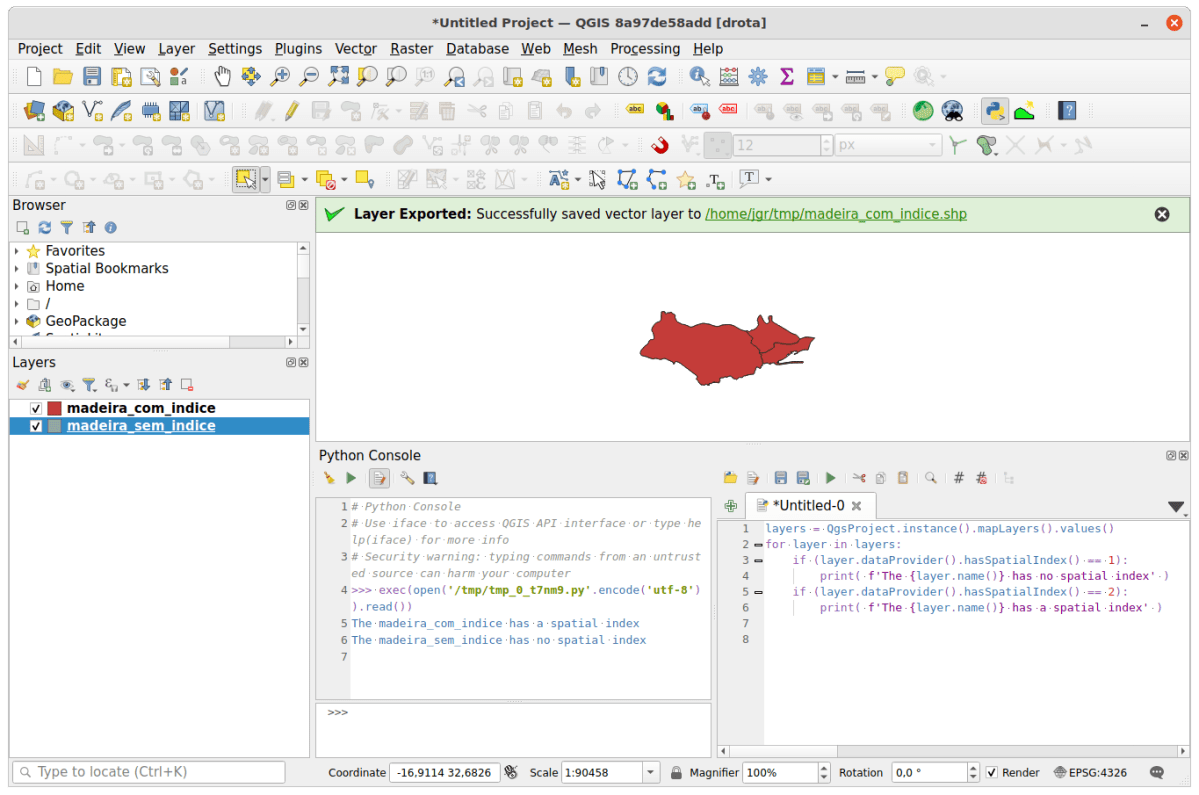Expand the Home folder node
The width and height of the screenshot is (1199, 795).
17,287
